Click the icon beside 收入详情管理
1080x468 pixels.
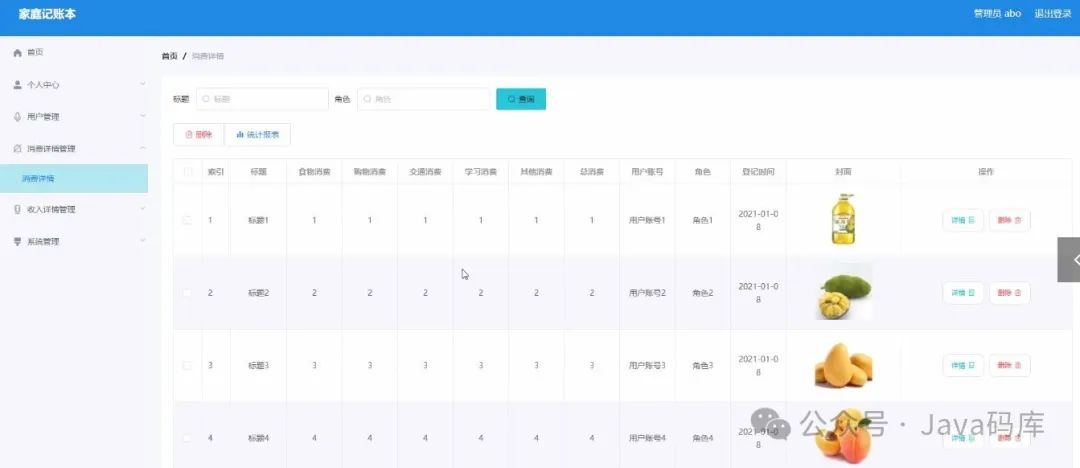click(18, 210)
